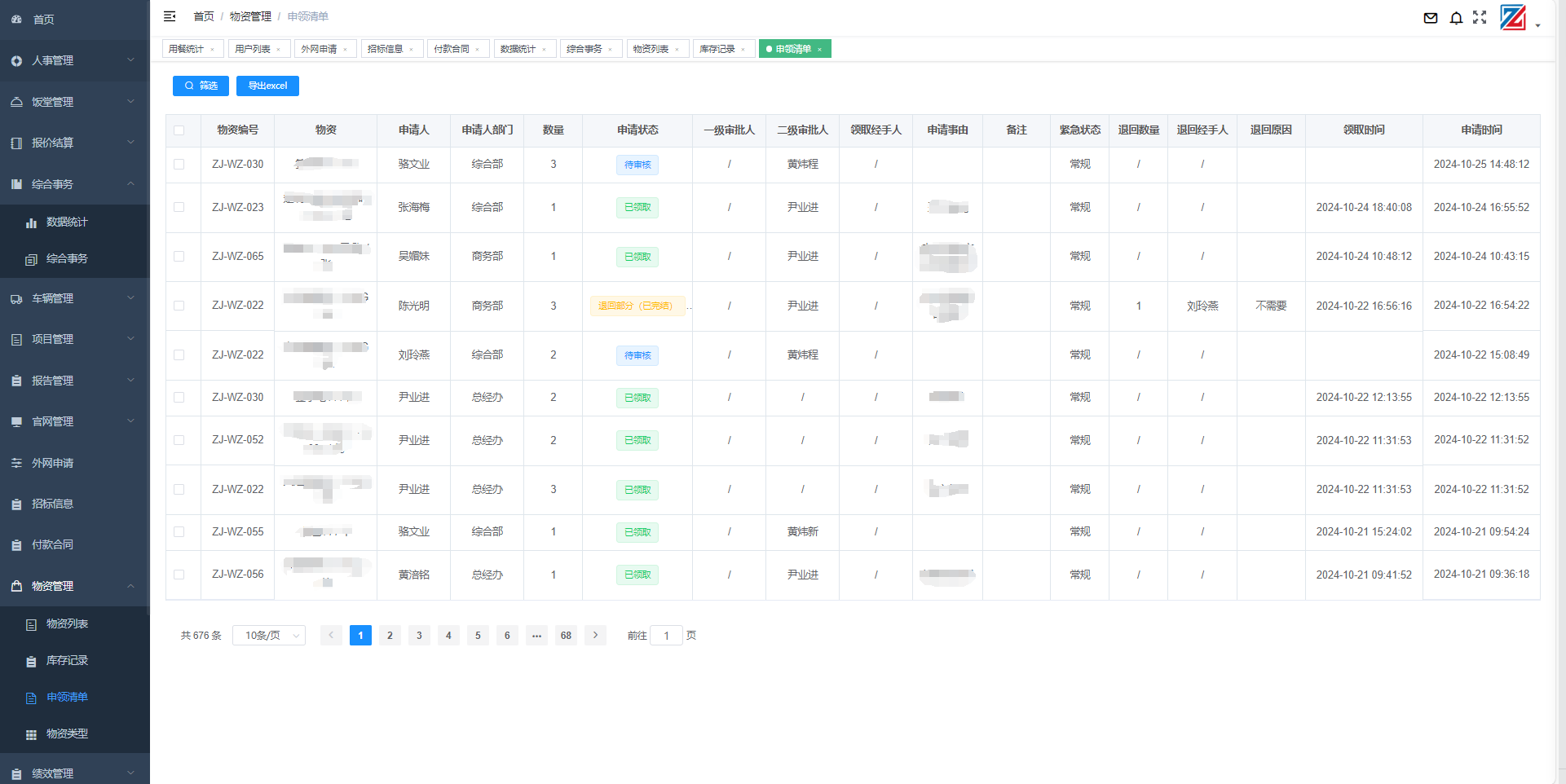Open the notifications bell icon

pyautogui.click(x=1456, y=18)
